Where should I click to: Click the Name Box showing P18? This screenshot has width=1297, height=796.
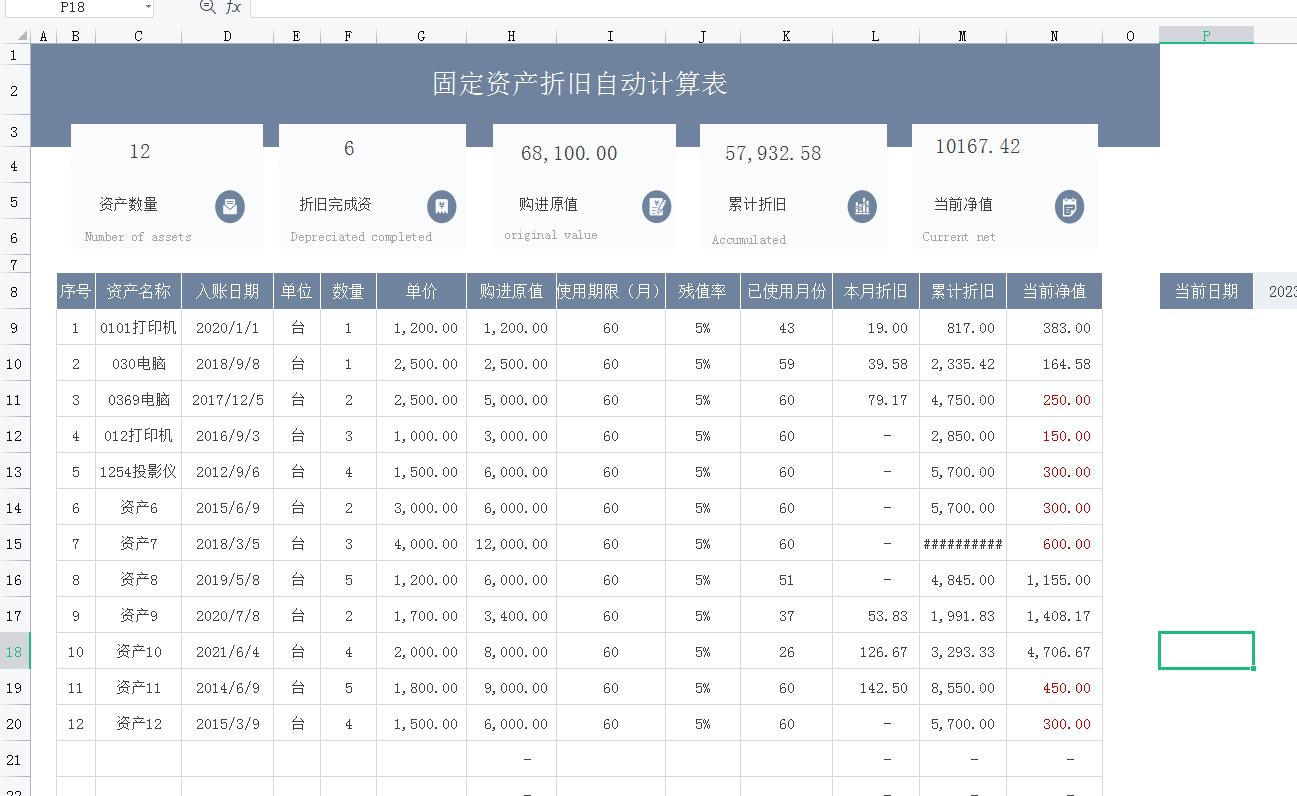point(72,7)
